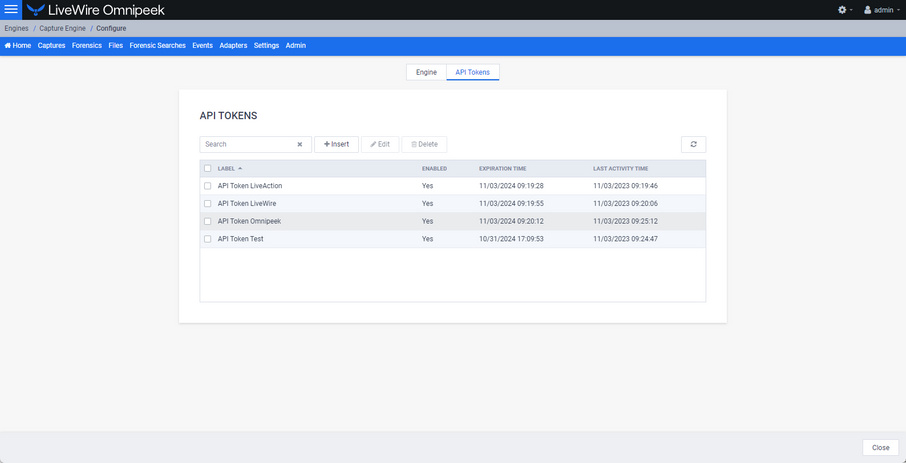Toggle the select-all tokens checkbox

[207, 169]
